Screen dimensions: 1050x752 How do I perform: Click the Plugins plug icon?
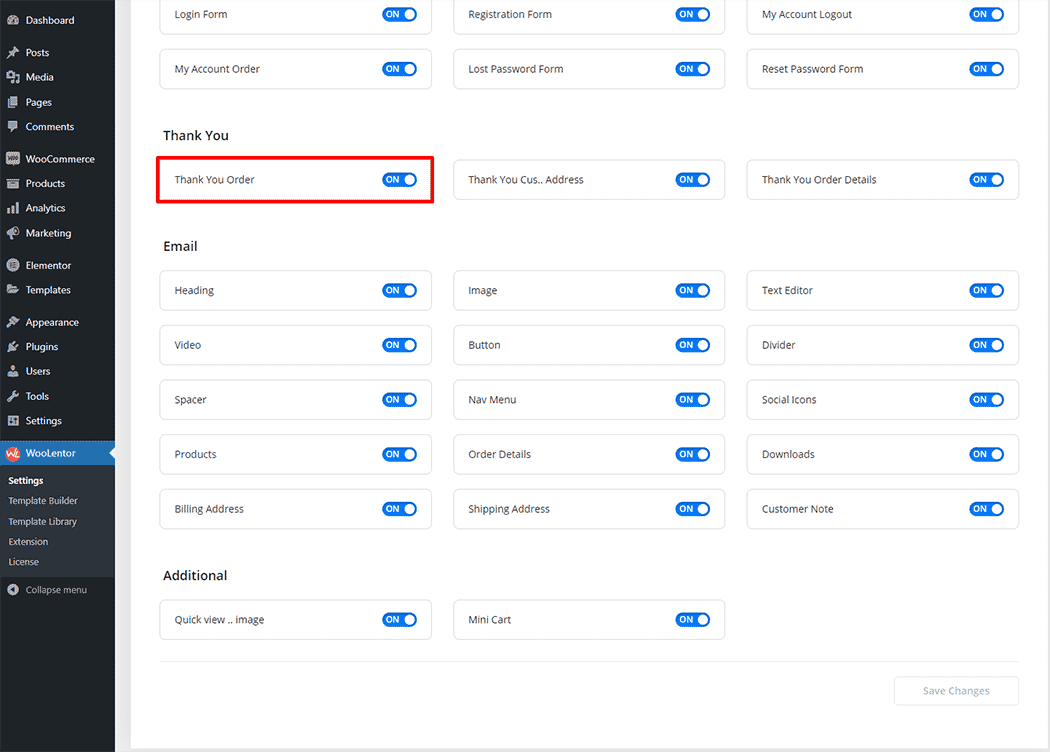pyautogui.click(x=13, y=347)
